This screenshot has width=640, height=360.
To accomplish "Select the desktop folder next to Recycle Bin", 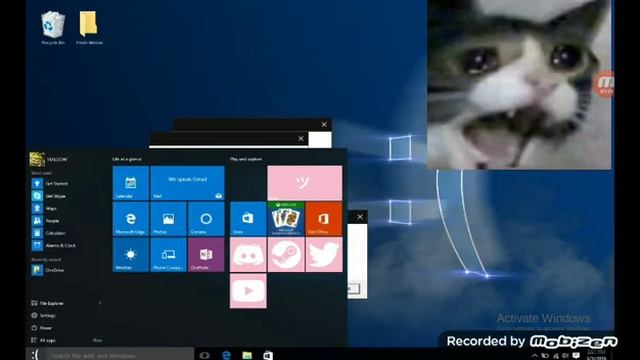I will point(89,28).
